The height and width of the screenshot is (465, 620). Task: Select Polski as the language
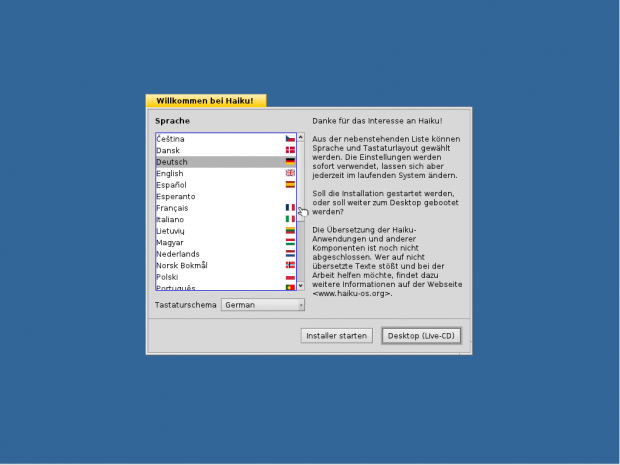168,277
